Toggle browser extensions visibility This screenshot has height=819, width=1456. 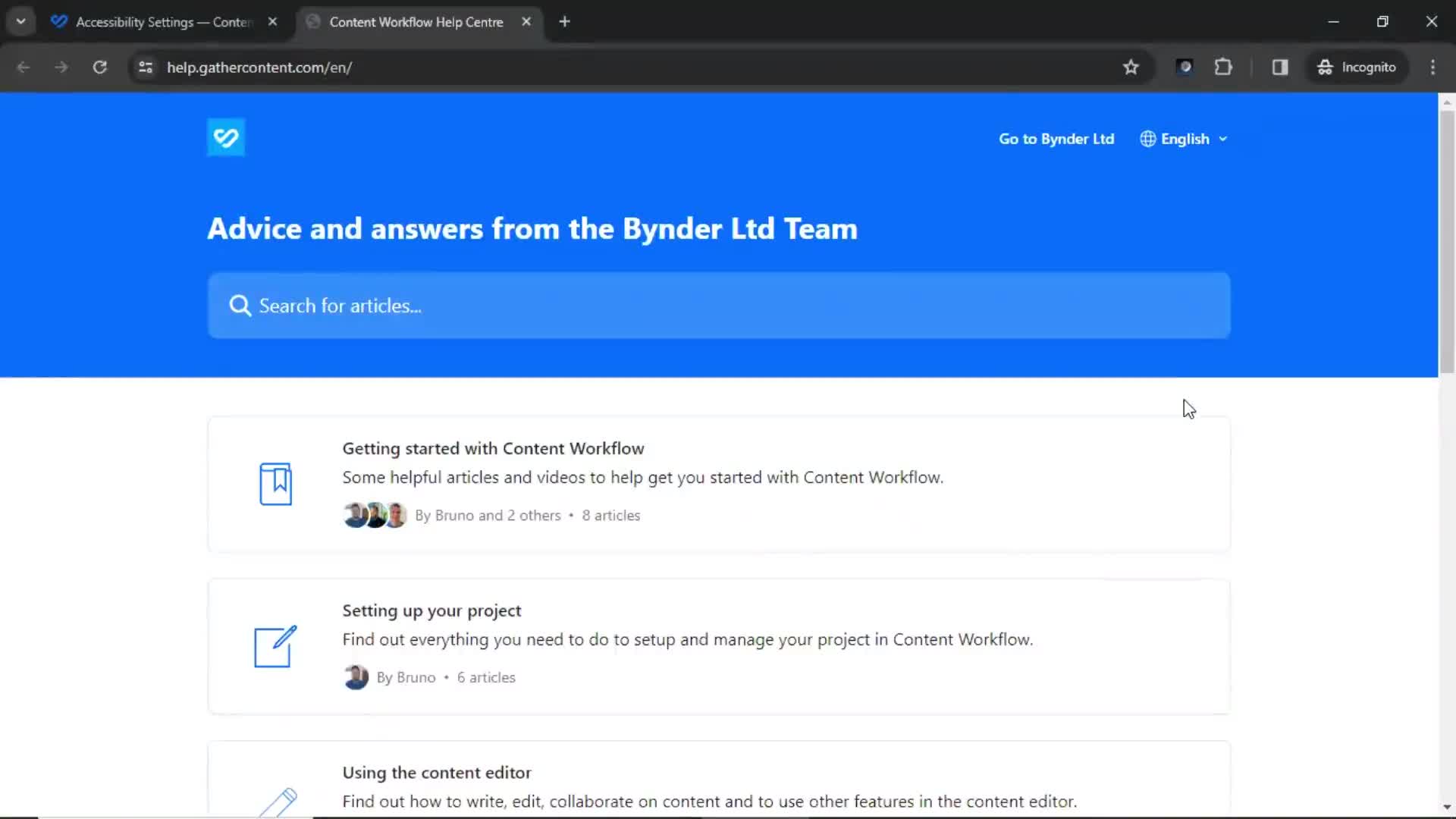click(x=1223, y=67)
